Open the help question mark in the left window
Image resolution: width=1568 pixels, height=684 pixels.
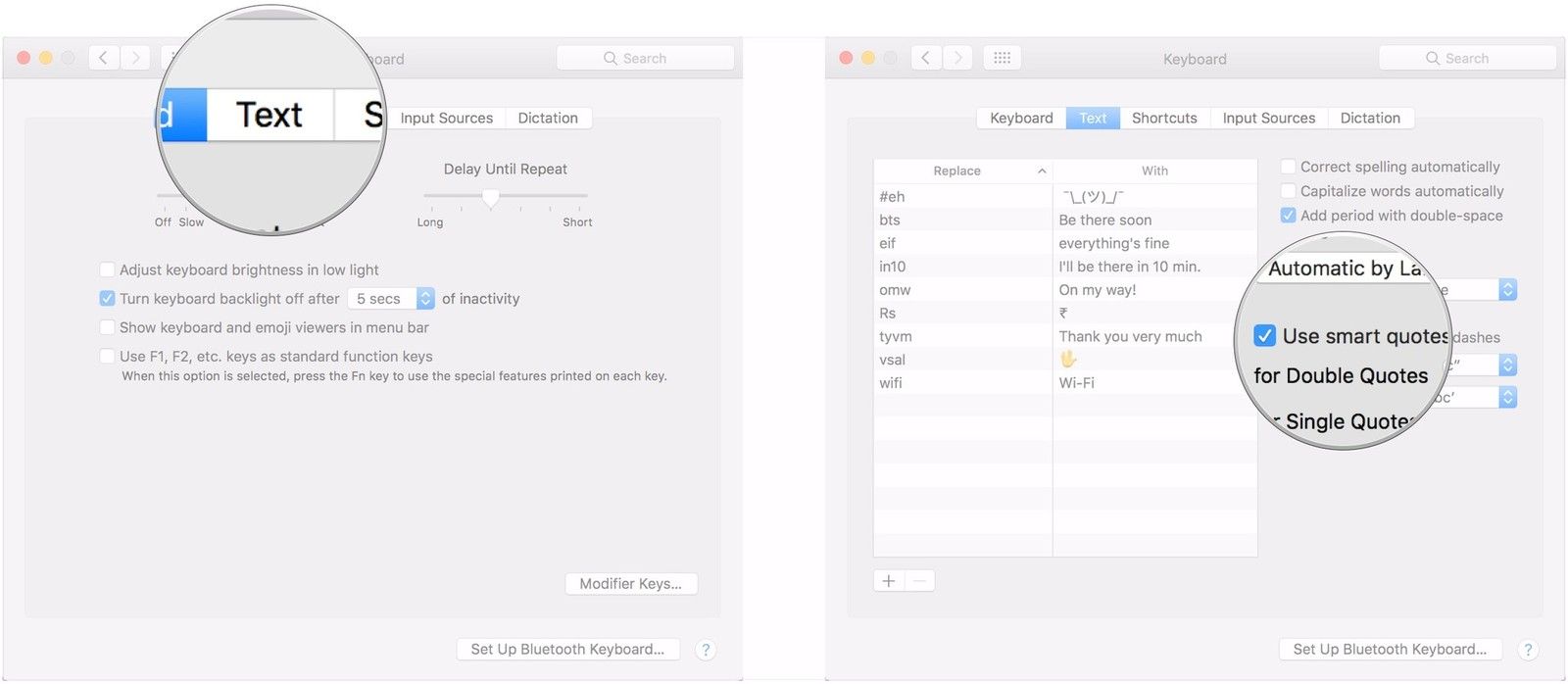[x=705, y=650]
